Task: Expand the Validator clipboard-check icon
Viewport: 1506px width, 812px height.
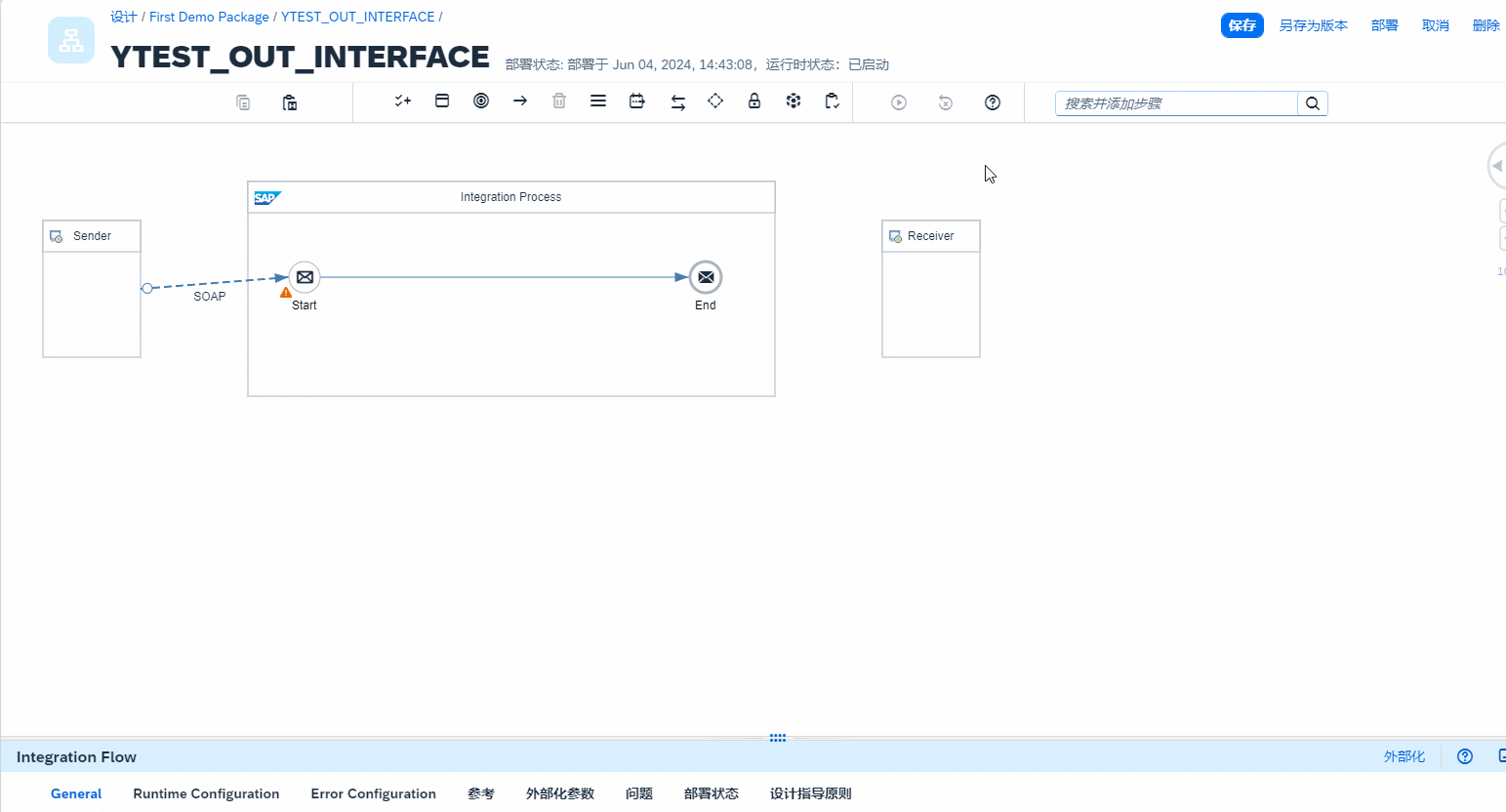Action: [832, 101]
